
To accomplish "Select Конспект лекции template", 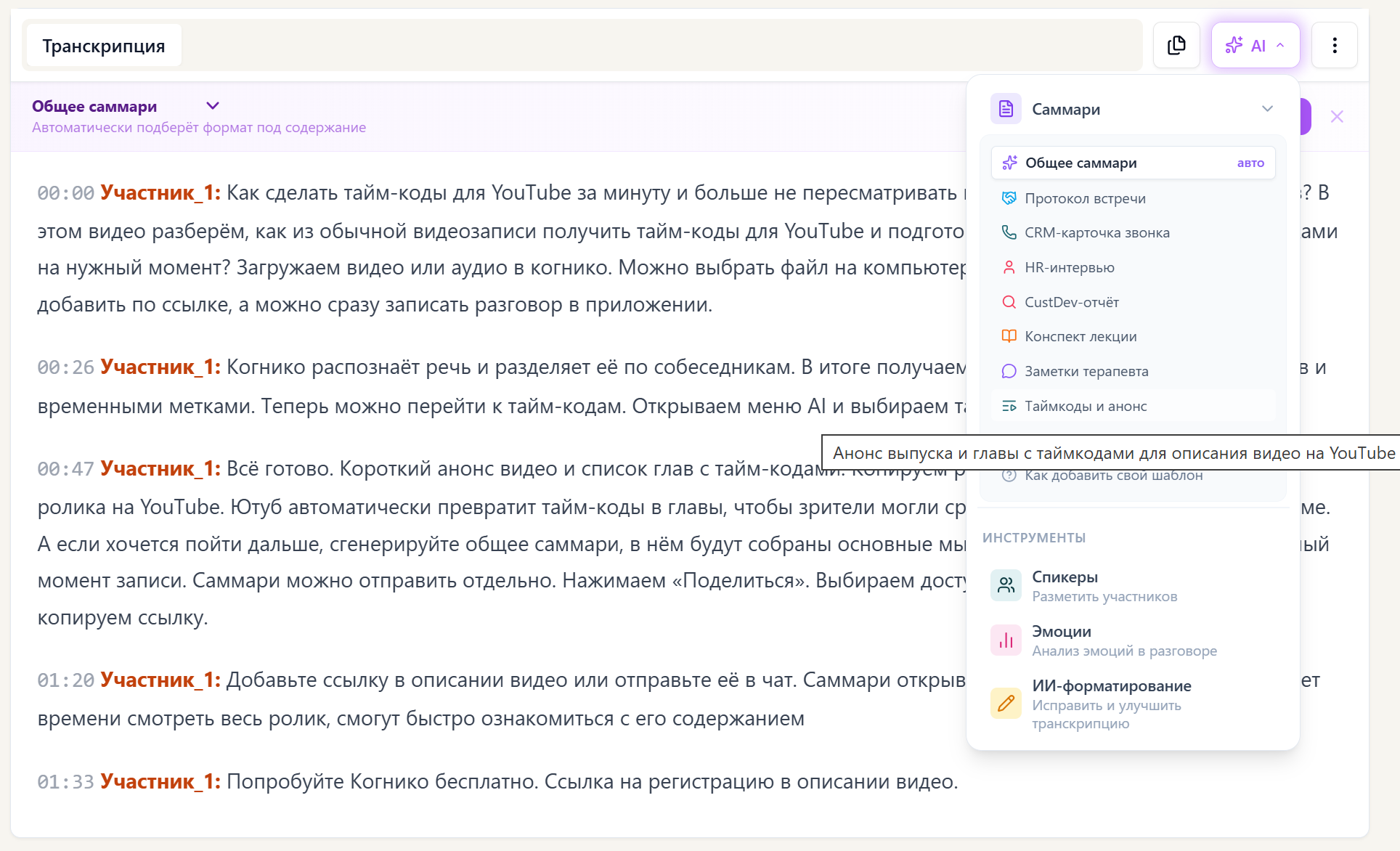I will tap(1133, 336).
